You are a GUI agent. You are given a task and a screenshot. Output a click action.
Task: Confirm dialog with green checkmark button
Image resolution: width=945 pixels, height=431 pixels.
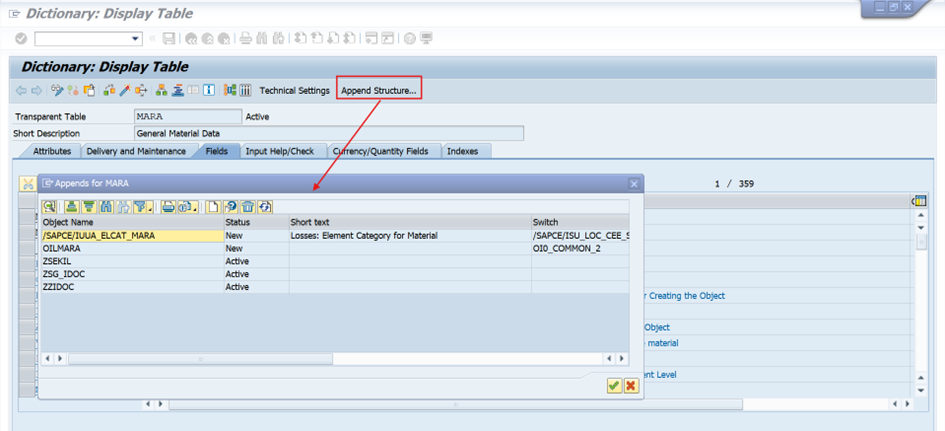pos(614,385)
